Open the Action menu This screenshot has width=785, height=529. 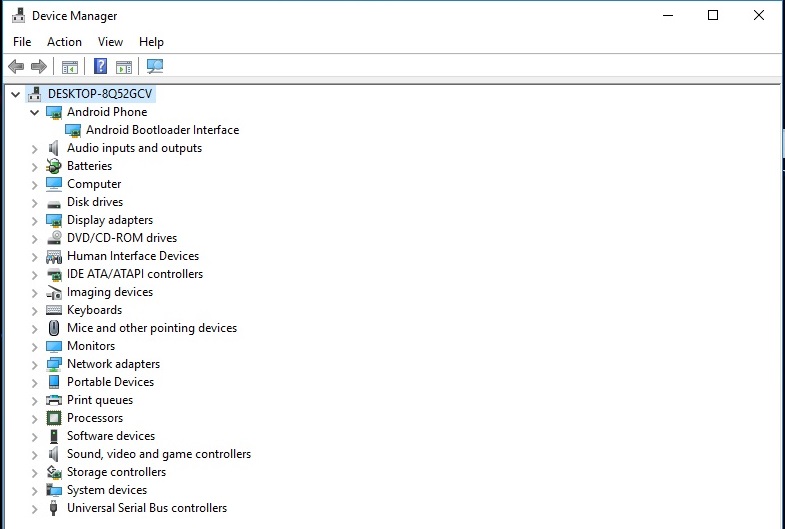coord(64,42)
